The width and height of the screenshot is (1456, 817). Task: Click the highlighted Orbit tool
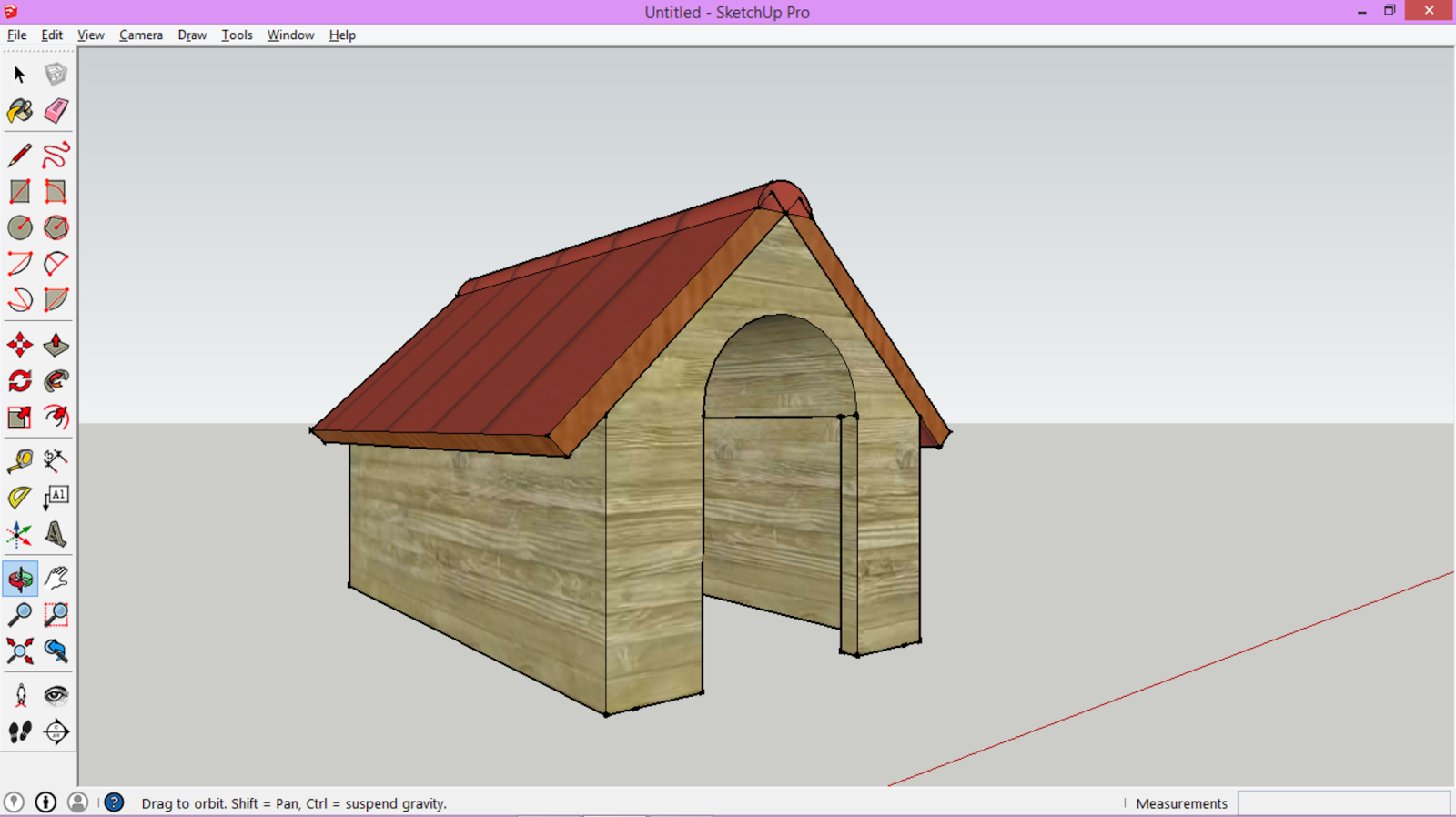(x=20, y=579)
